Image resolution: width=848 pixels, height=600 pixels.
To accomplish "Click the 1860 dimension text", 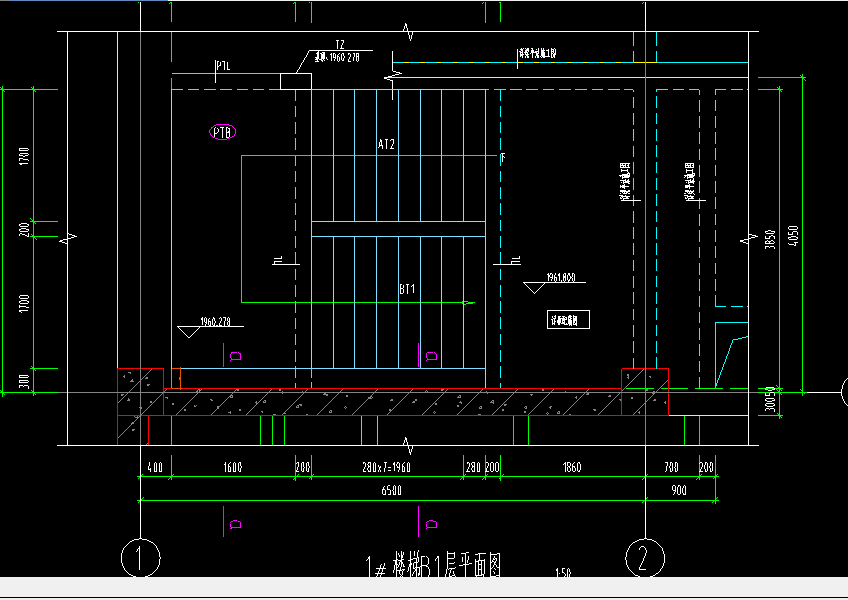I will click(572, 467).
